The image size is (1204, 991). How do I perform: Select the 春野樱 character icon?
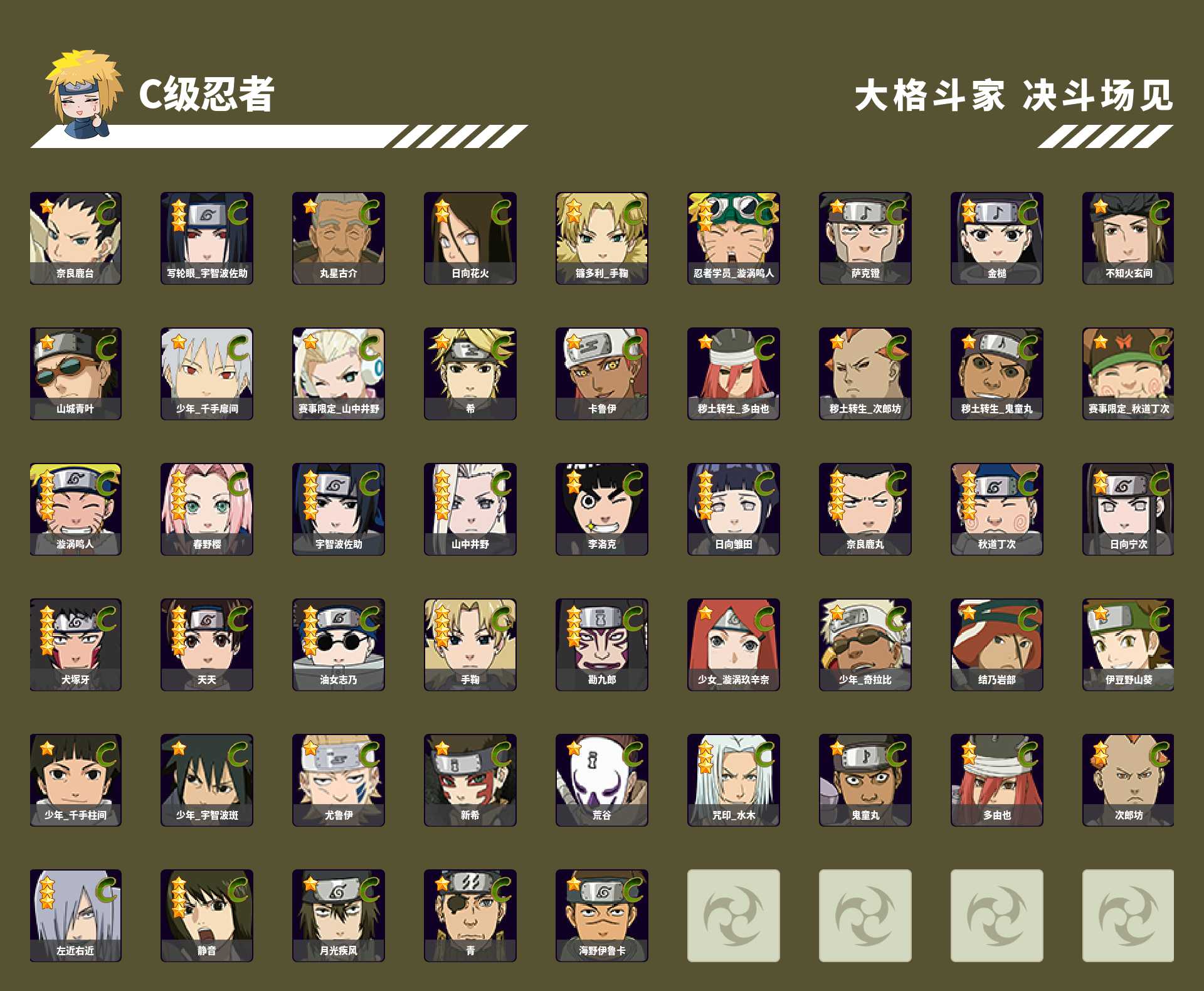207,509
